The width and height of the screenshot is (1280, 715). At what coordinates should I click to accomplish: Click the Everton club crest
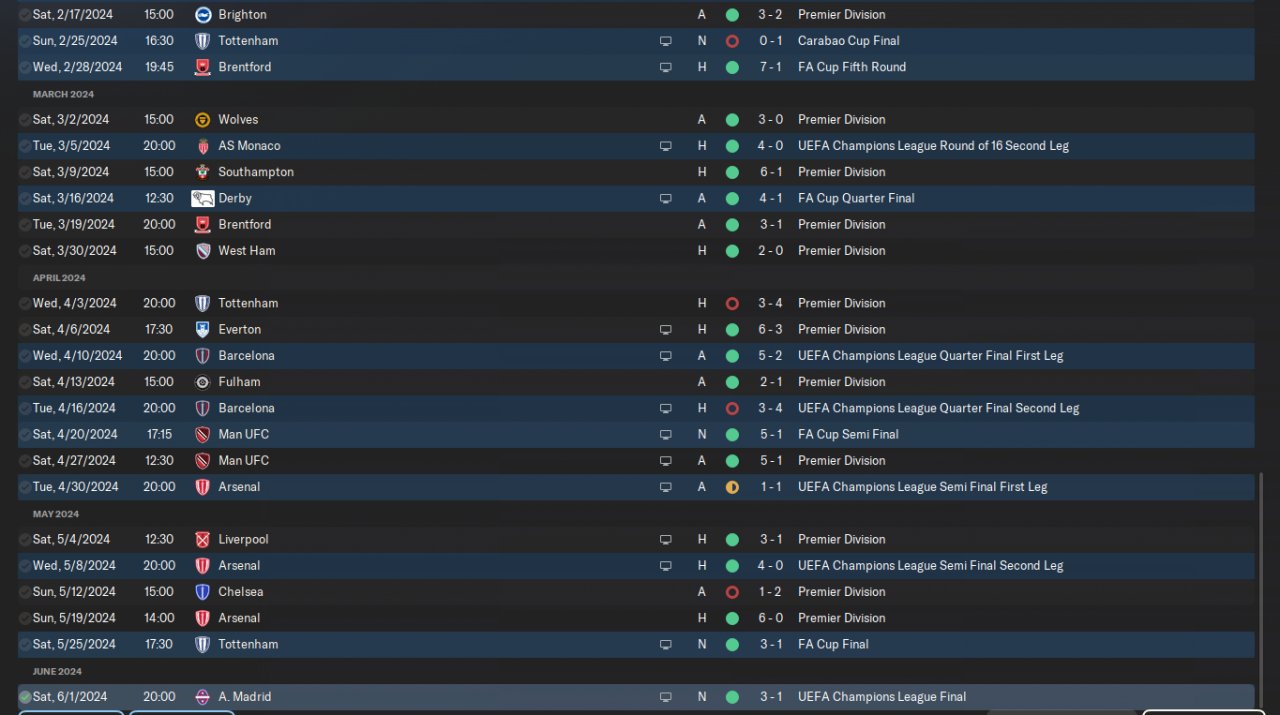(x=203, y=330)
